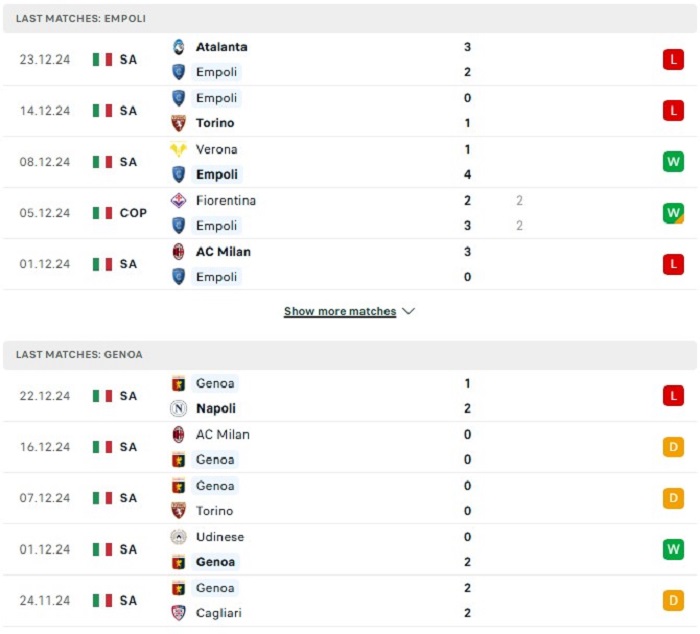
Task: Click the Napoli team name
Action: click(x=216, y=409)
